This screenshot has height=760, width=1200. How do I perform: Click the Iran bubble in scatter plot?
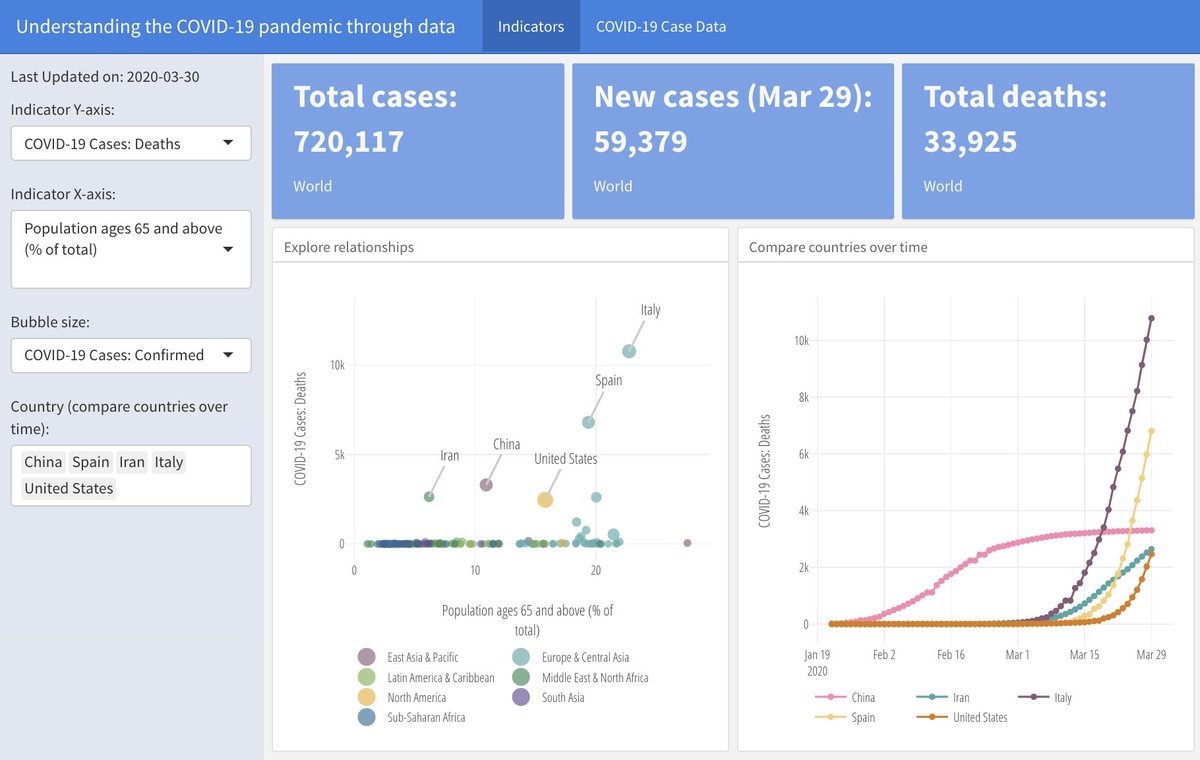(429, 496)
